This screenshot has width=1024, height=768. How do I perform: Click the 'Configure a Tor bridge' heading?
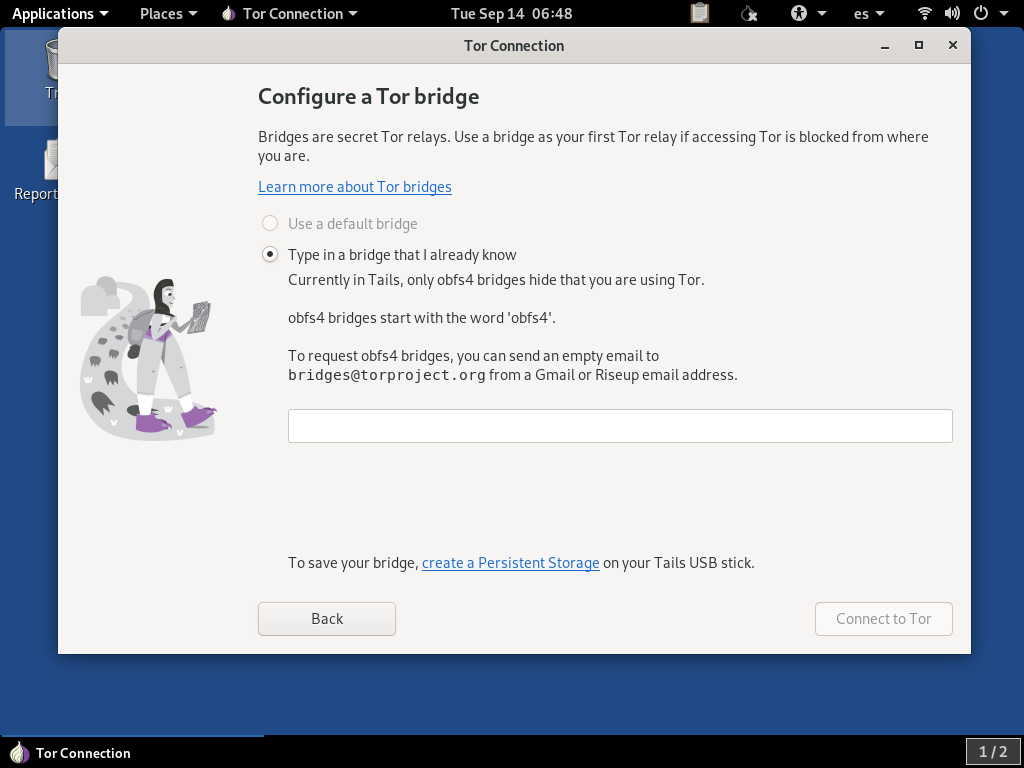pyautogui.click(x=368, y=97)
